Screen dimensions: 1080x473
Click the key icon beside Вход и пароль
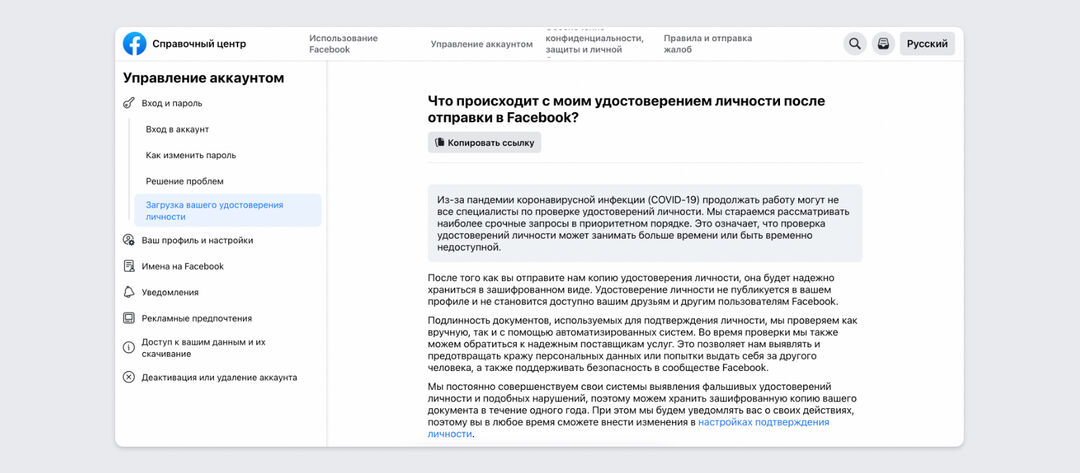click(x=129, y=103)
